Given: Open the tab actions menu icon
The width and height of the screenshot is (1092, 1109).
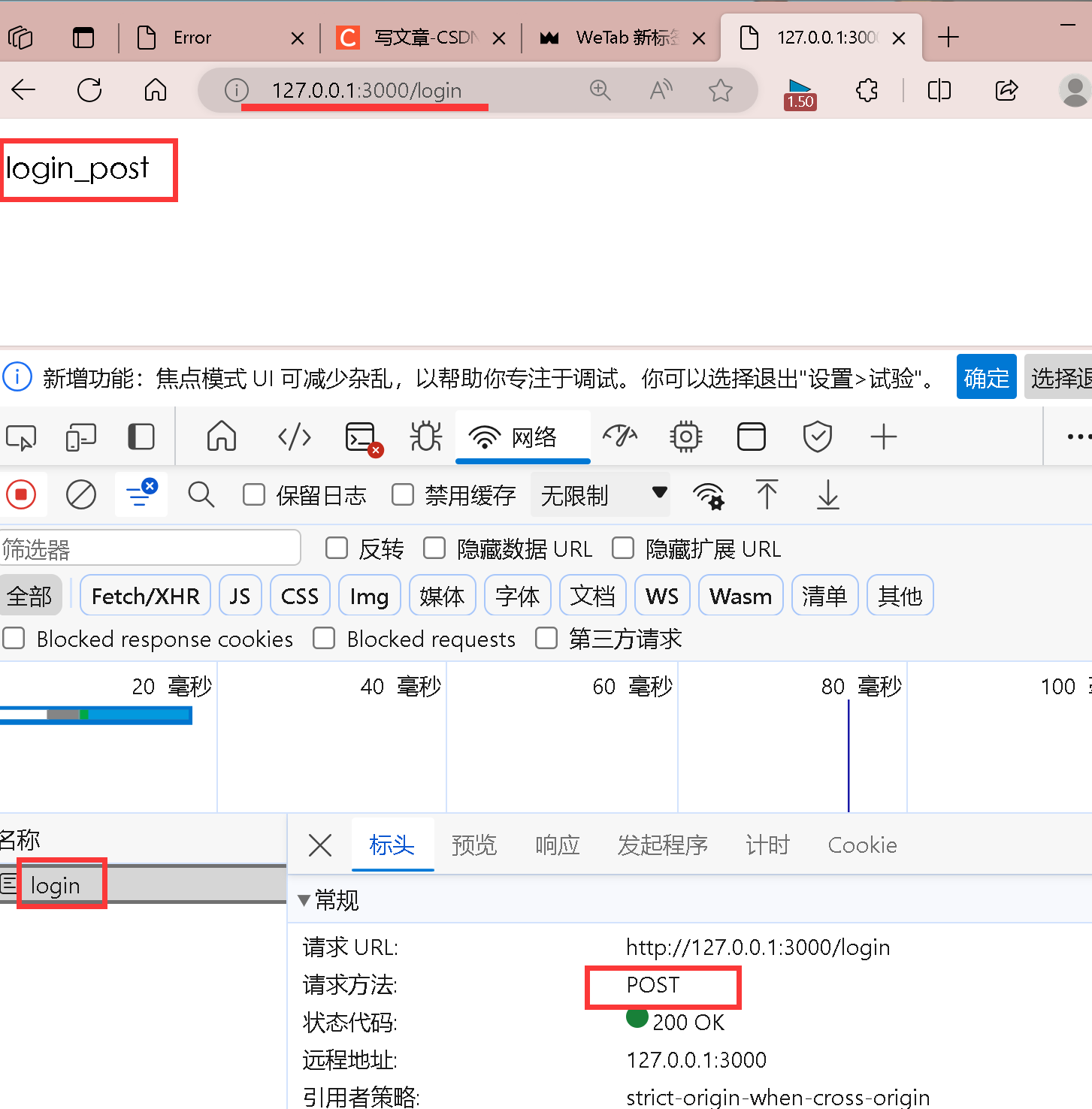Looking at the screenshot, I should click(x=83, y=37).
